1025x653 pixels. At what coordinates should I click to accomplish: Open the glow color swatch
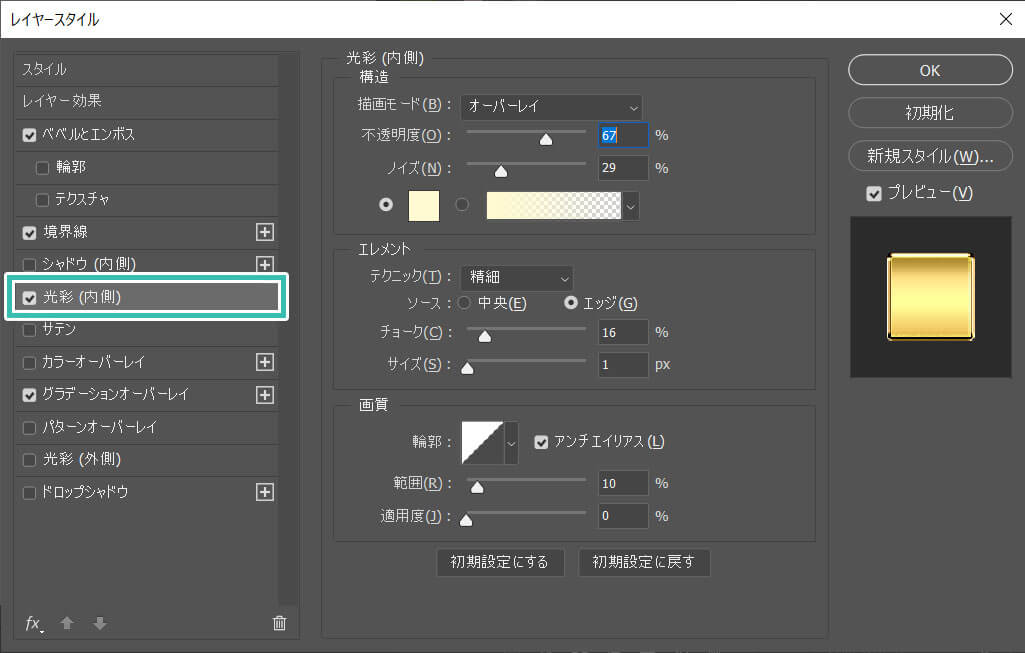[424, 206]
